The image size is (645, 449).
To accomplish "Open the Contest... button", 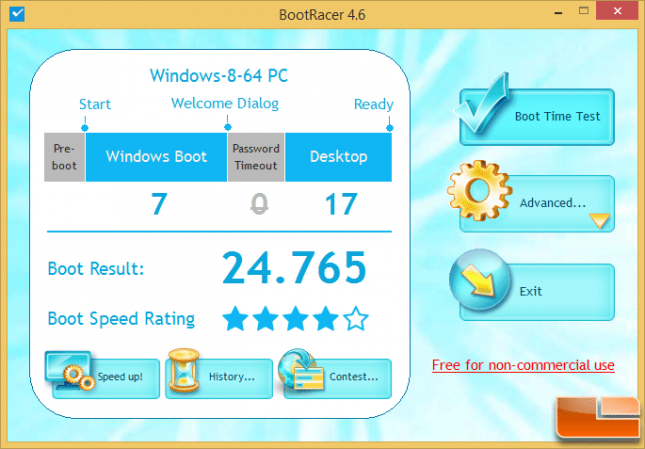I will pyautogui.click(x=337, y=378).
